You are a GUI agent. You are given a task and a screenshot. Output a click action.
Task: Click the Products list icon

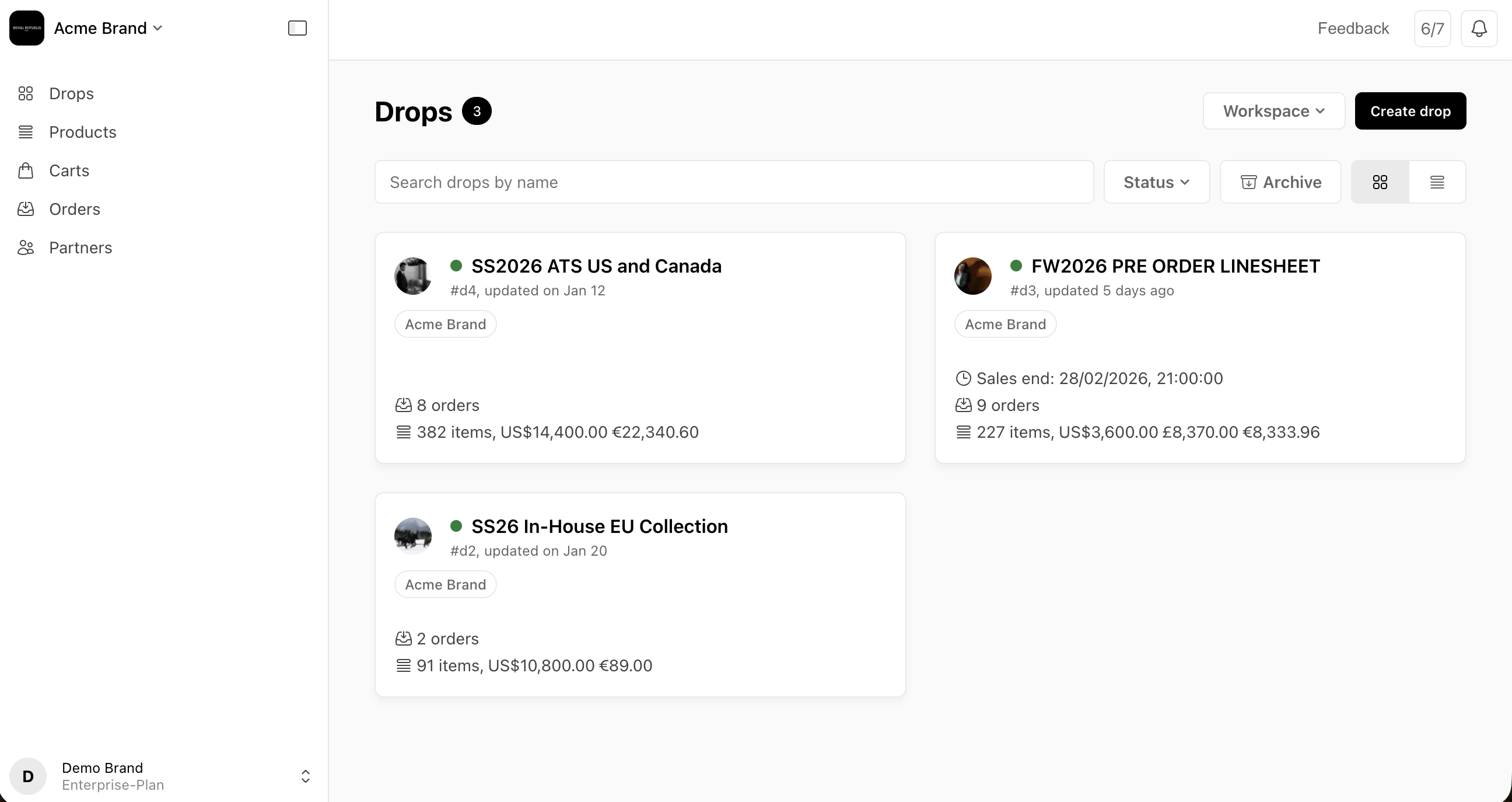coord(25,132)
